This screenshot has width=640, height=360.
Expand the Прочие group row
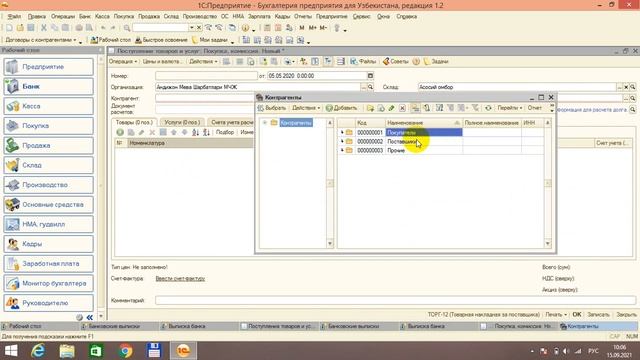coord(342,150)
